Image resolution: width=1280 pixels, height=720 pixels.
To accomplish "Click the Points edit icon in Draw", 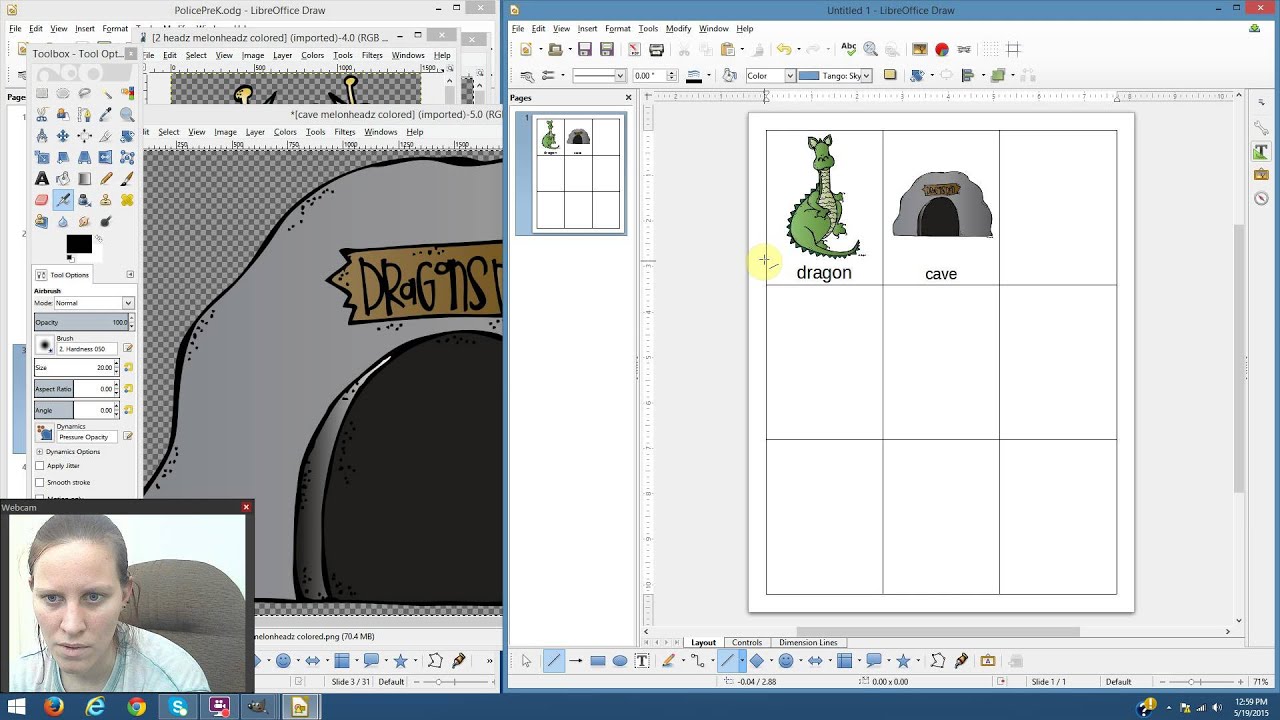I will (x=938, y=661).
